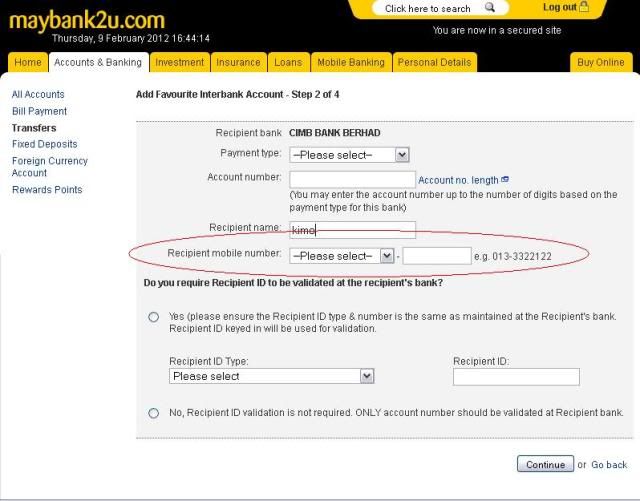The image size is (640, 501).
Task: Click the Log out padlock icon
Action: [x=584, y=7]
